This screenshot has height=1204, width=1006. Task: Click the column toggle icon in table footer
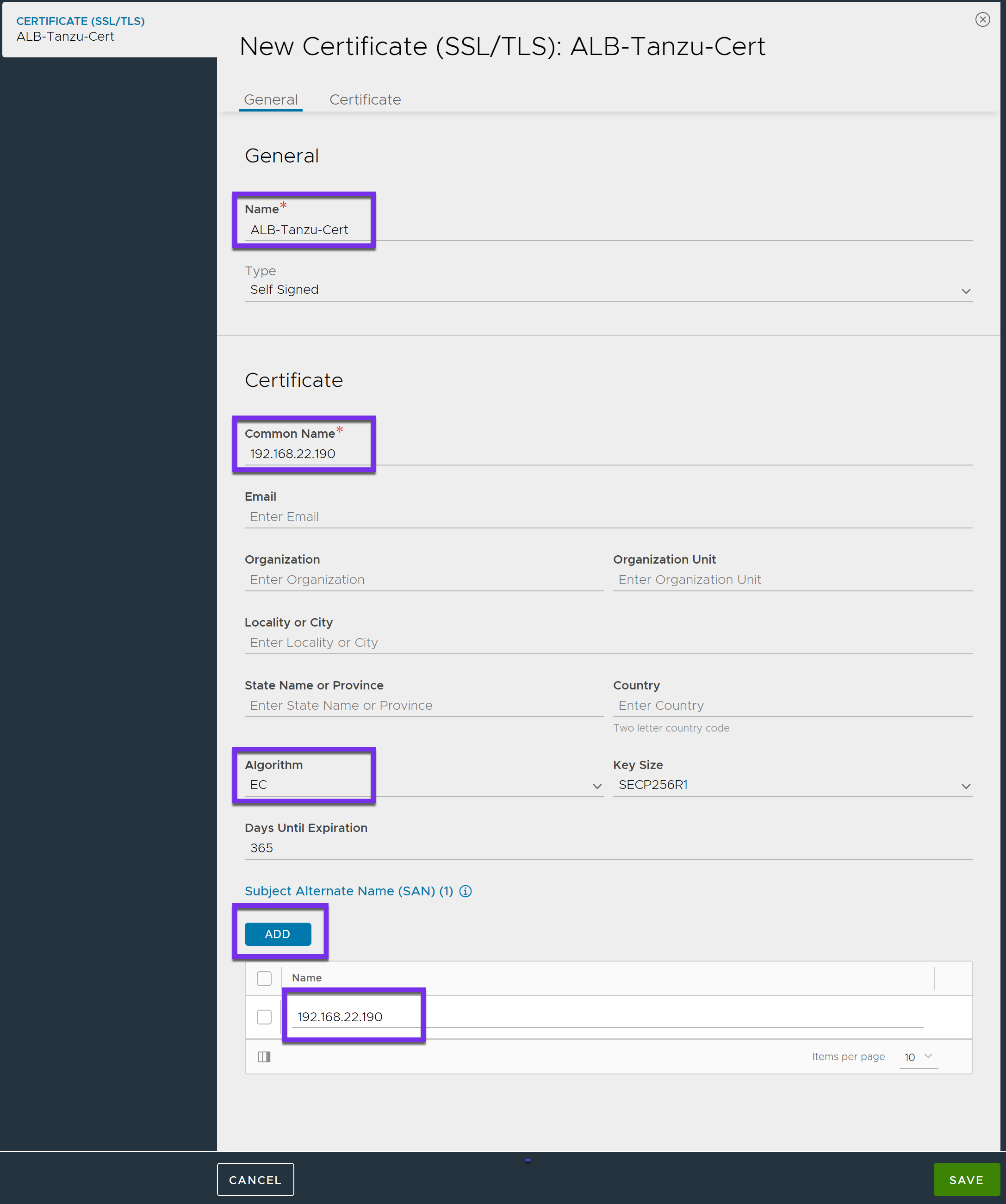[264, 1057]
